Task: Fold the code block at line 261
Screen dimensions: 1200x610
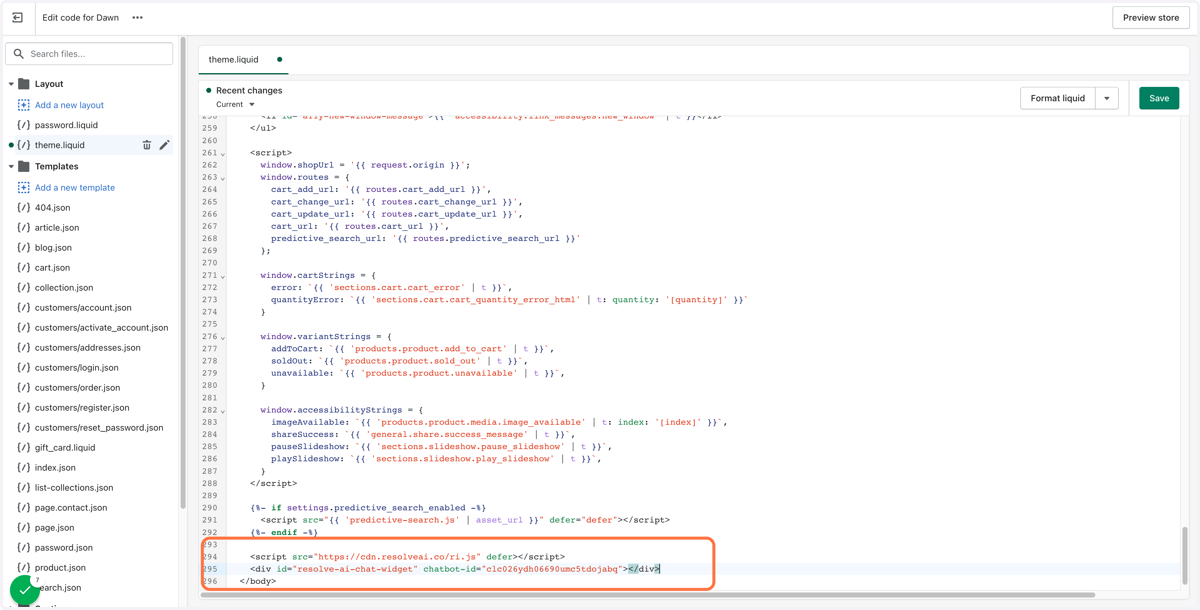Action: [223, 154]
